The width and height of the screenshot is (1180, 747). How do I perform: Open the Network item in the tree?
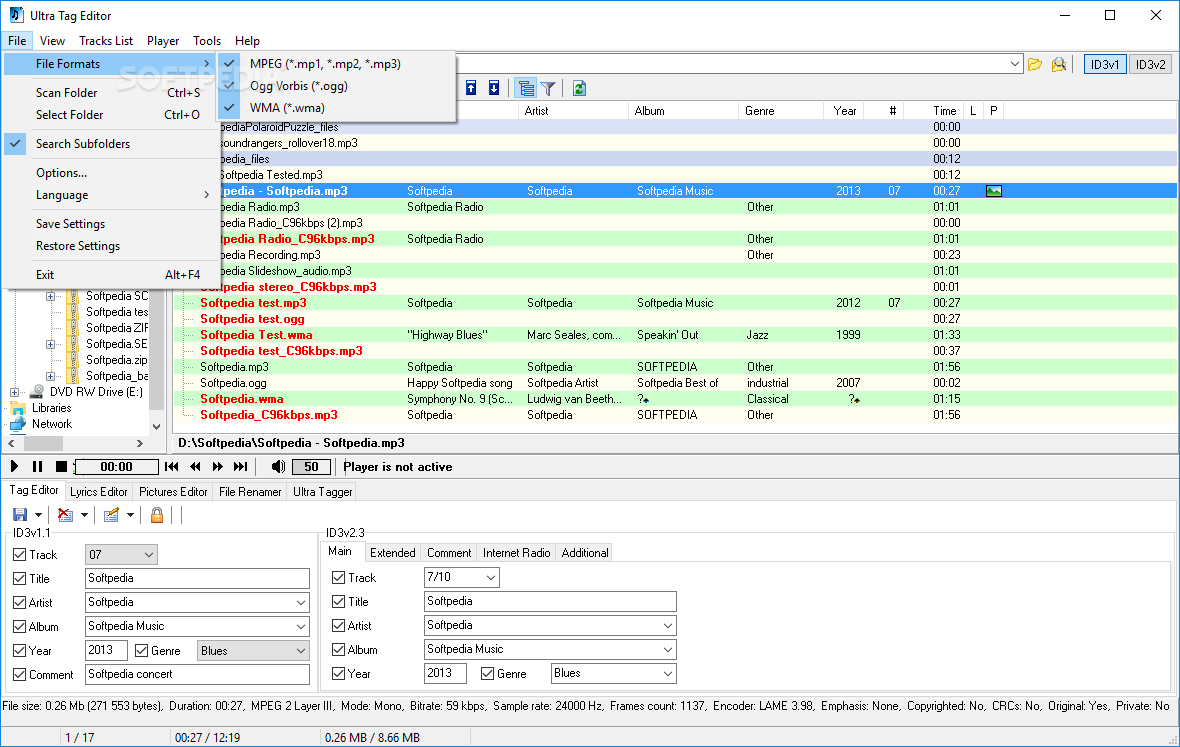pyautogui.click(x=52, y=424)
